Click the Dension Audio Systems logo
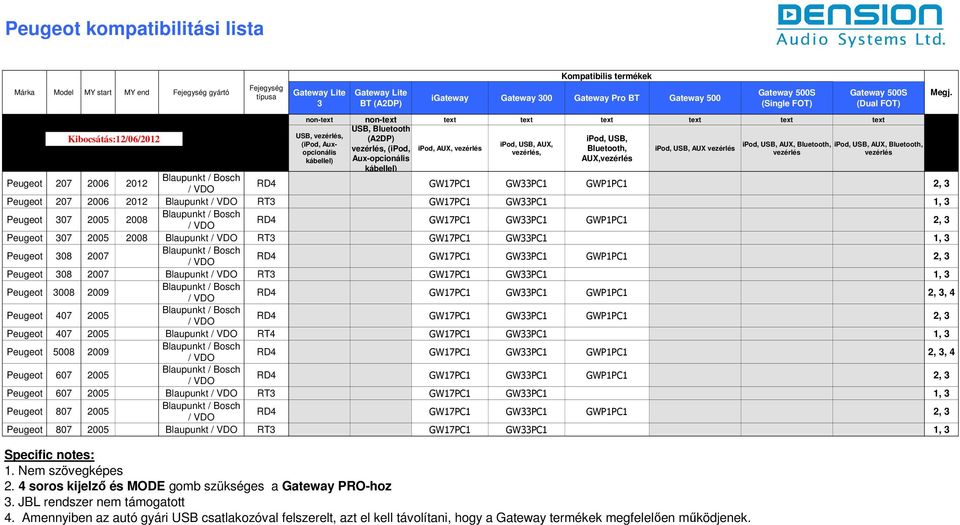The height and width of the screenshot is (525, 960). pyautogui.click(x=860, y=25)
